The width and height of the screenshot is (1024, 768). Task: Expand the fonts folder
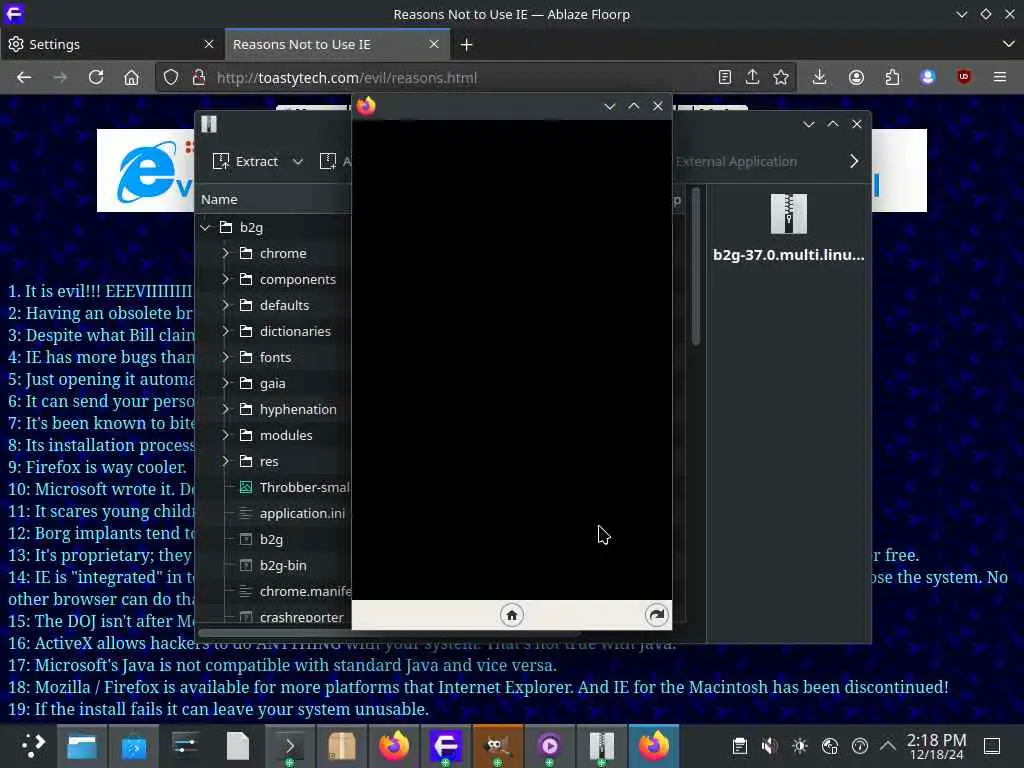point(225,357)
